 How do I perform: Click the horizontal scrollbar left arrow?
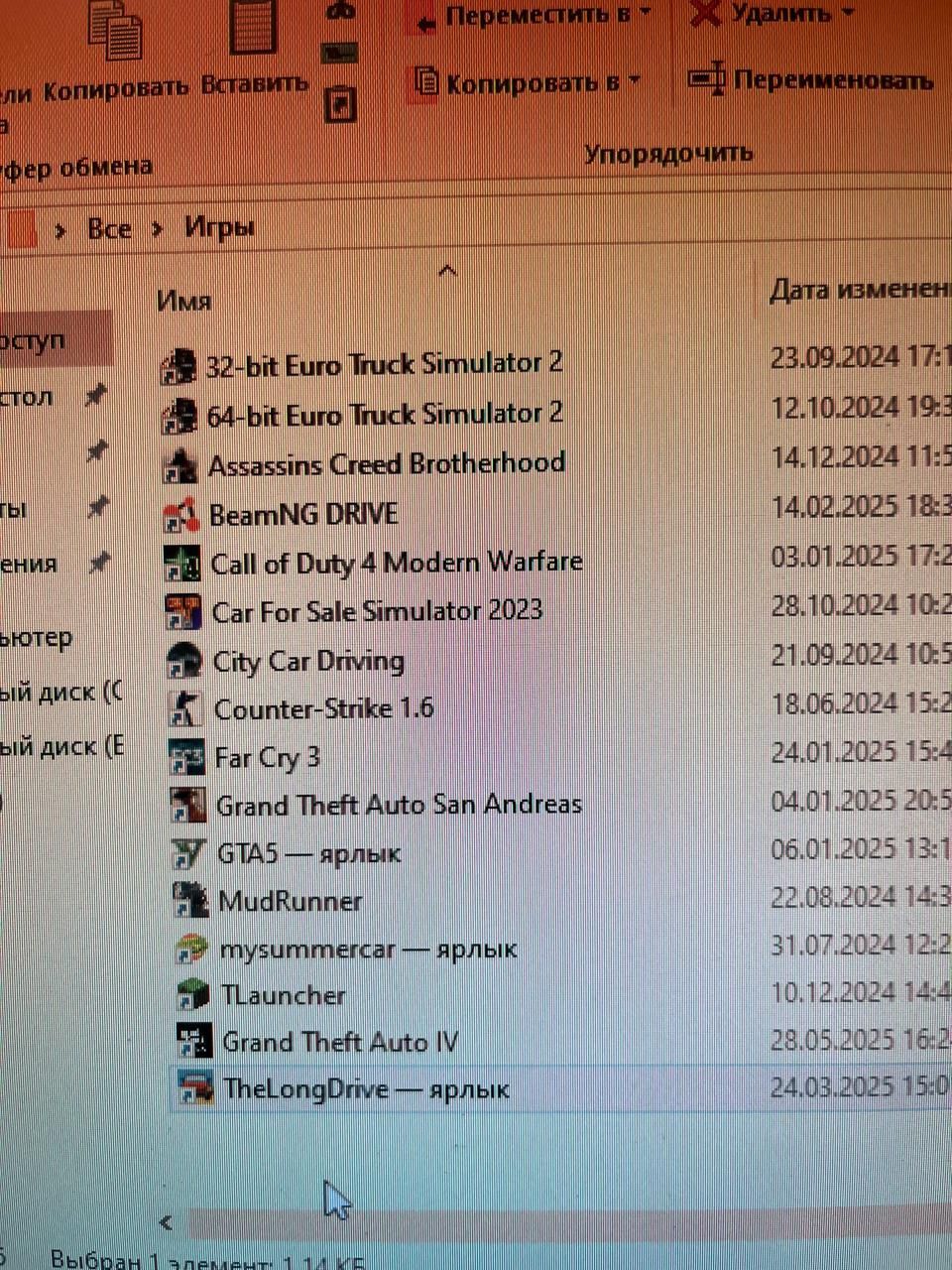click(x=166, y=1222)
